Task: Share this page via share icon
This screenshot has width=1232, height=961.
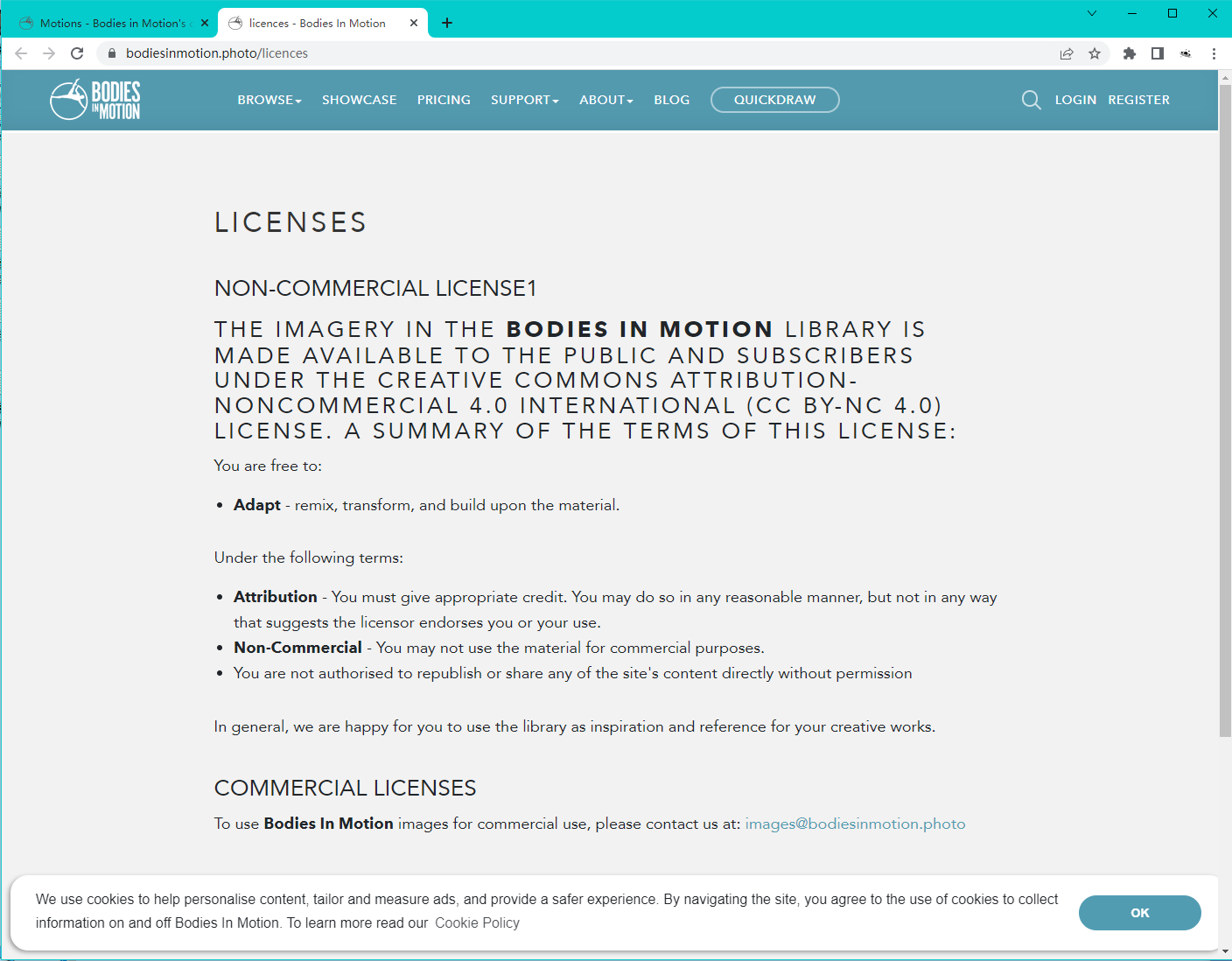Action: pyautogui.click(x=1067, y=53)
